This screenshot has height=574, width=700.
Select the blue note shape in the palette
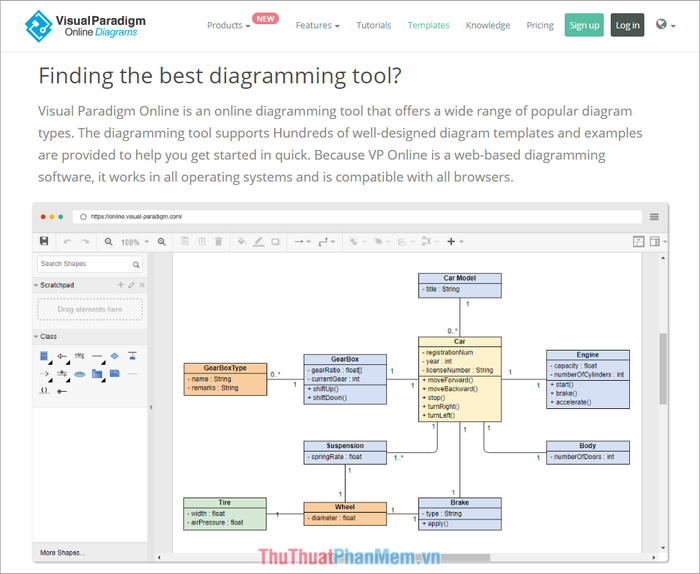pos(115,373)
